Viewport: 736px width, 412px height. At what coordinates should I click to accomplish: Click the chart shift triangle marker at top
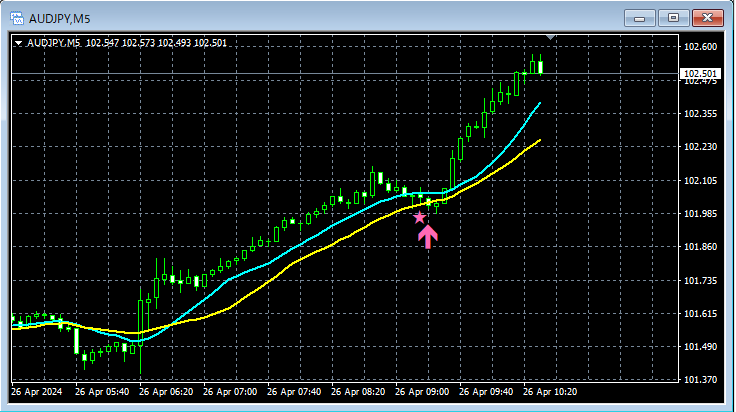[x=551, y=37]
